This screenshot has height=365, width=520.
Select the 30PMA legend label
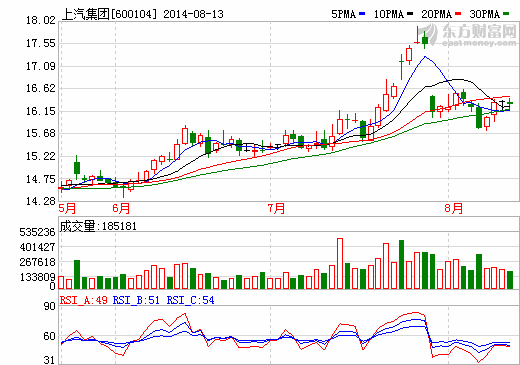[x=485, y=14]
